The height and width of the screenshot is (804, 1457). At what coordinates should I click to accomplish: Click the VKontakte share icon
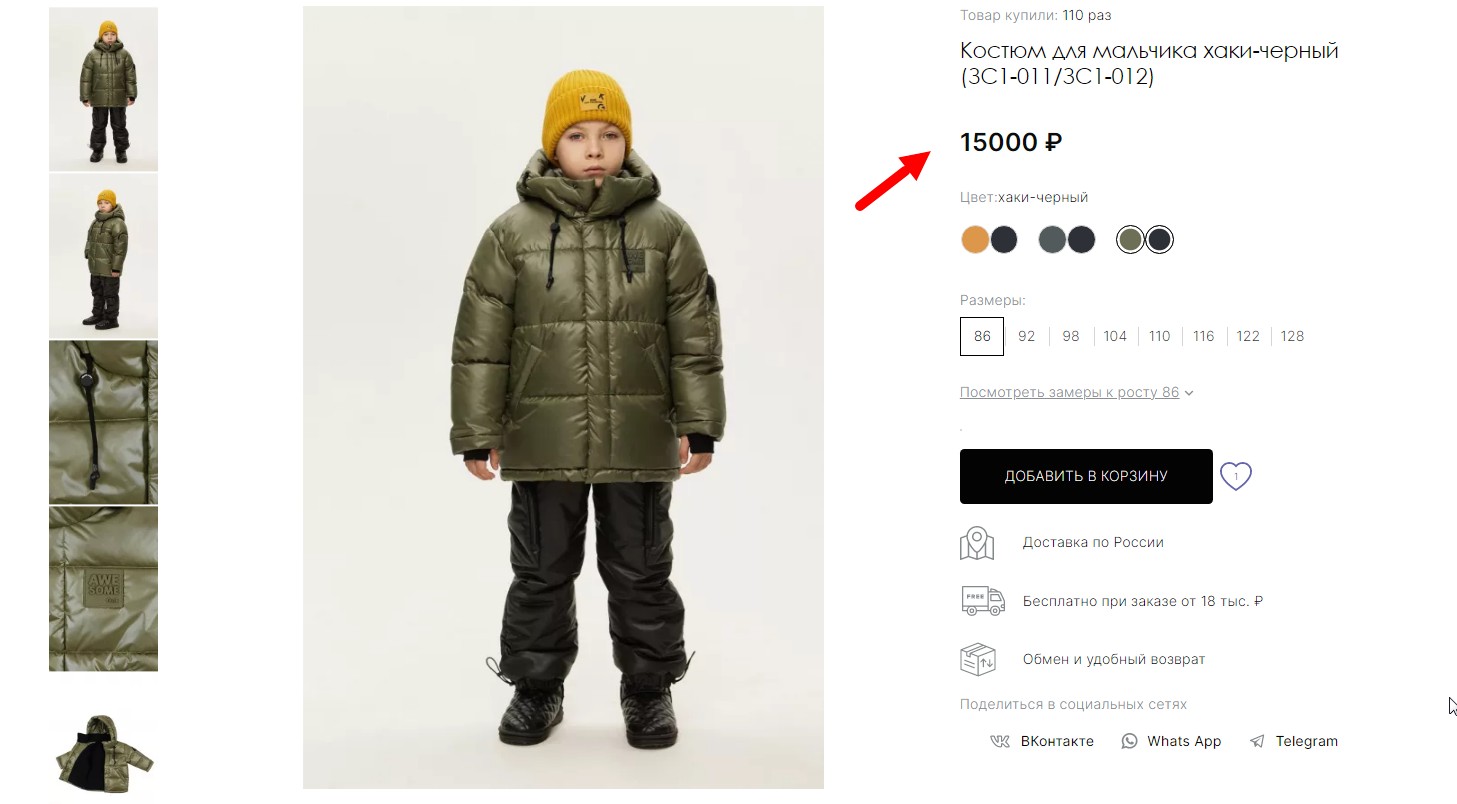(x=999, y=741)
